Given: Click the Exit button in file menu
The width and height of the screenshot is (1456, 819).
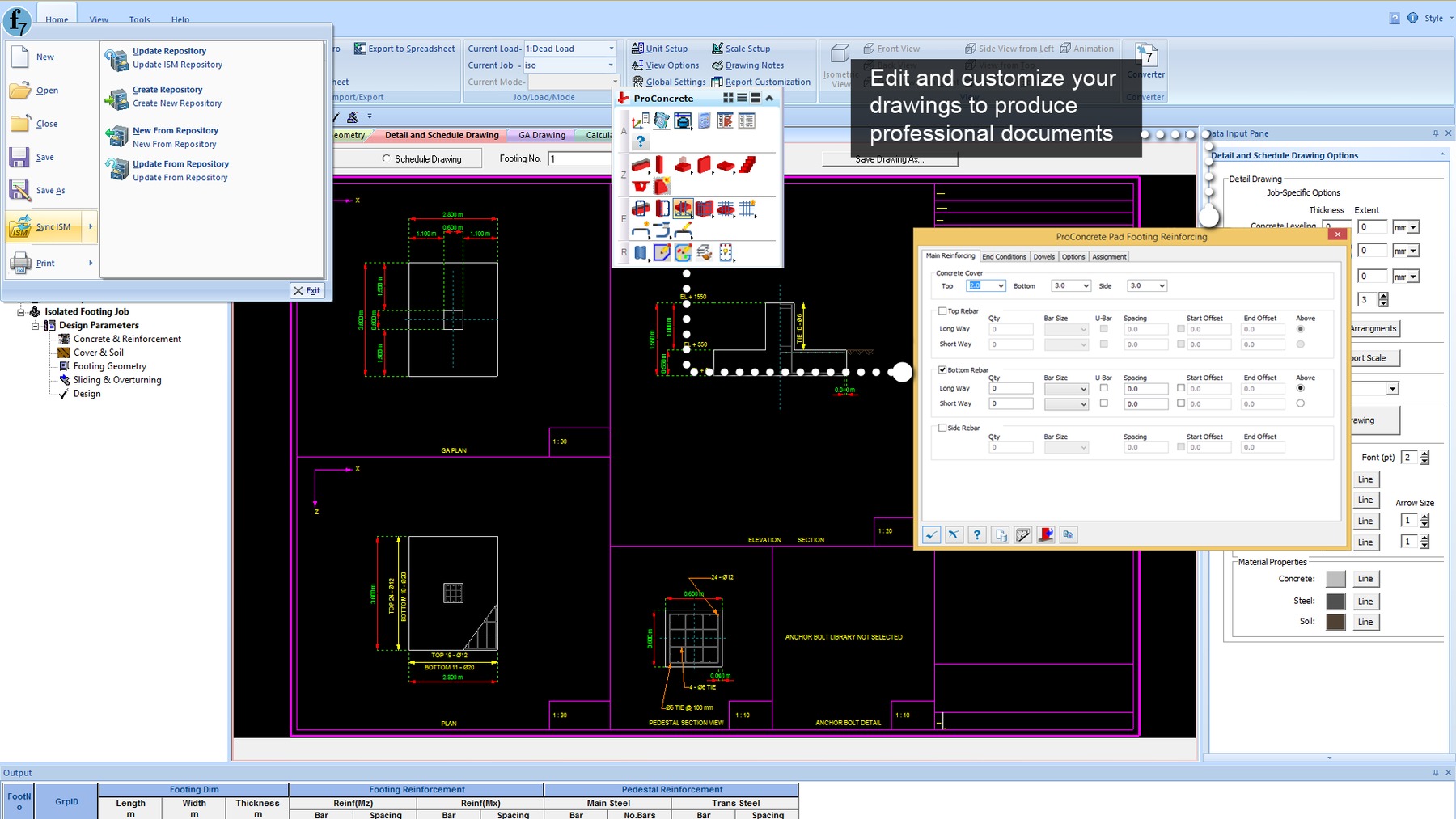Looking at the screenshot, I should pyautogui.click(x=307, y=290).
